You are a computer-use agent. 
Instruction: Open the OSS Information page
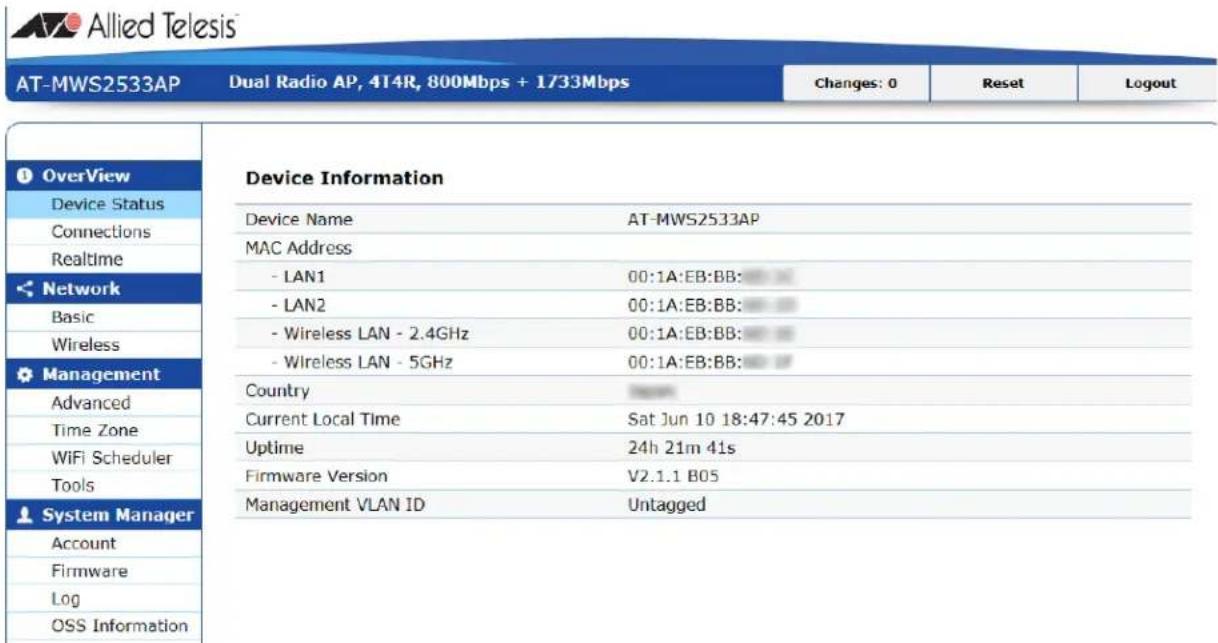120,627
